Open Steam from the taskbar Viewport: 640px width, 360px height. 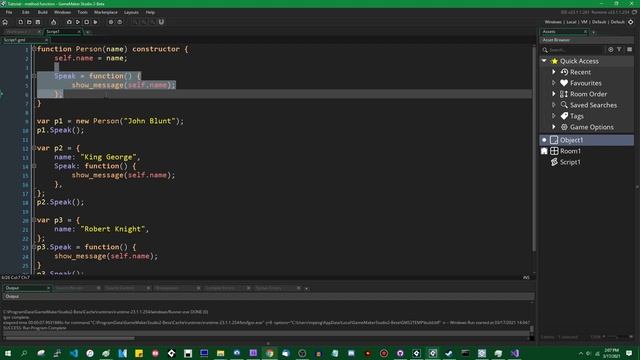(449, 353)
